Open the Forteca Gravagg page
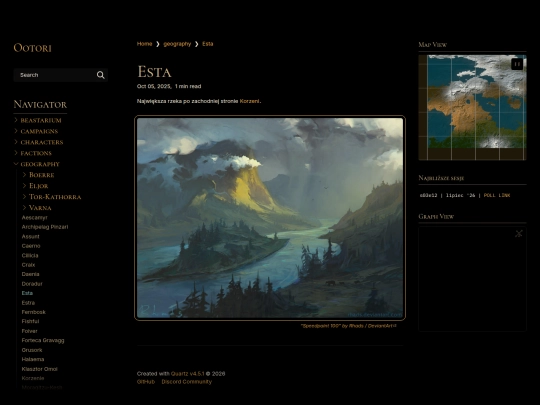 click(x=43, y=340)
